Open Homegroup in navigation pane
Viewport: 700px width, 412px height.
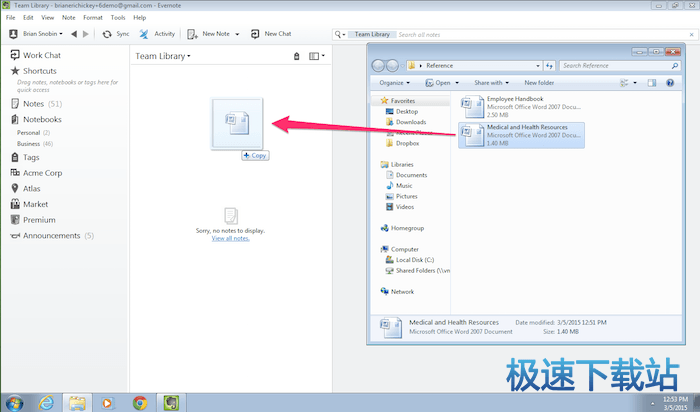(402, 228)
